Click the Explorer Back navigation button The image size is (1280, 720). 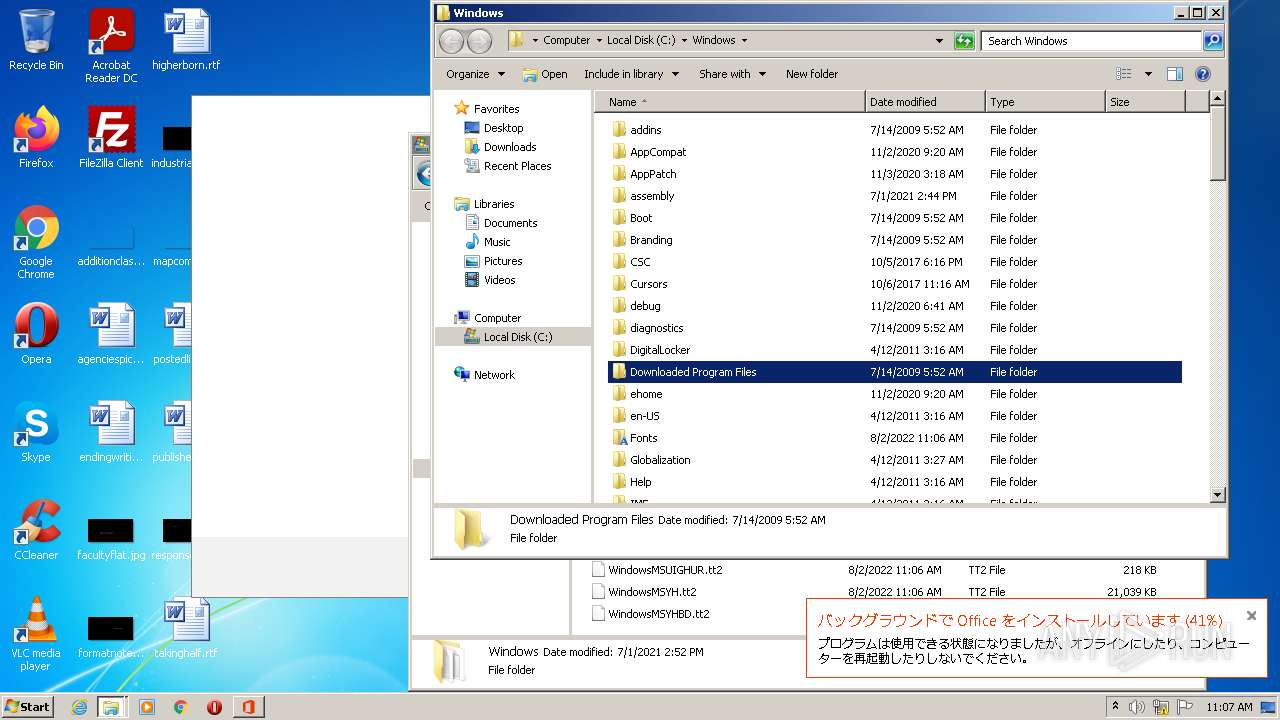452,41
